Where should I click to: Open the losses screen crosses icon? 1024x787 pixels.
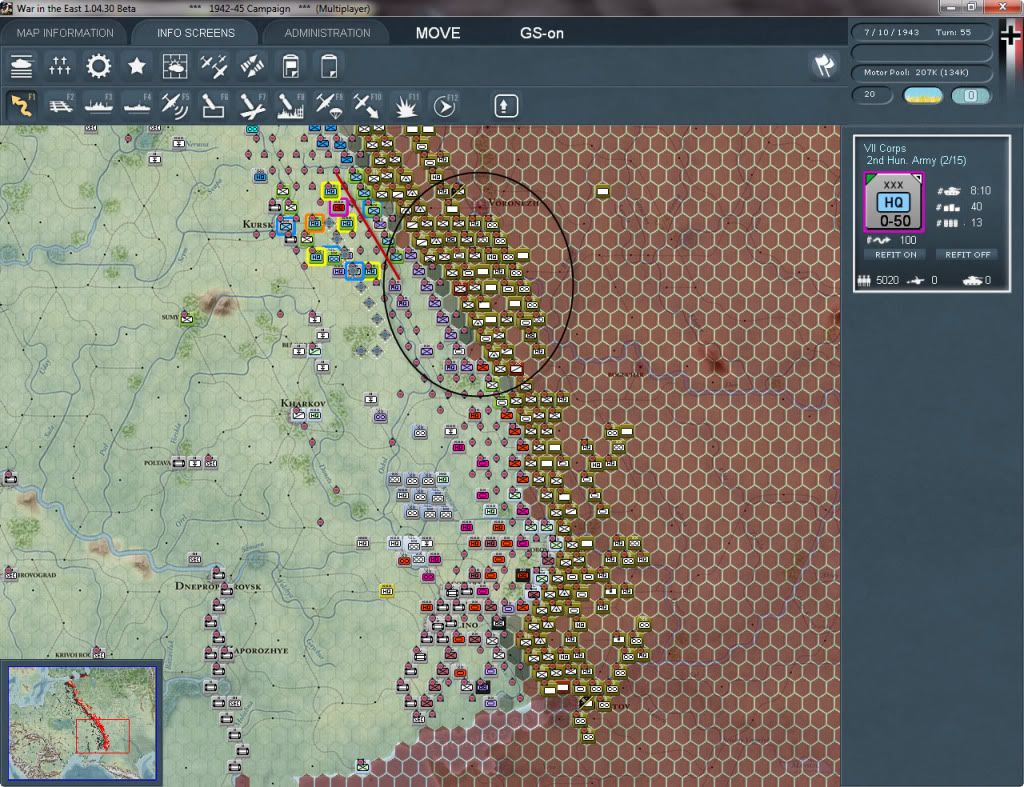(x=59, y=66)
